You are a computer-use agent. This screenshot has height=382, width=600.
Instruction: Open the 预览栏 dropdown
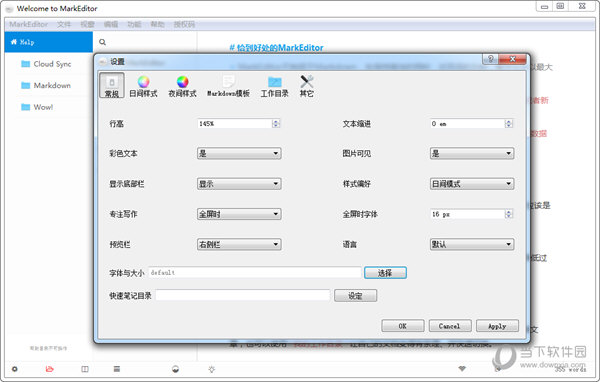click(239, 244)
